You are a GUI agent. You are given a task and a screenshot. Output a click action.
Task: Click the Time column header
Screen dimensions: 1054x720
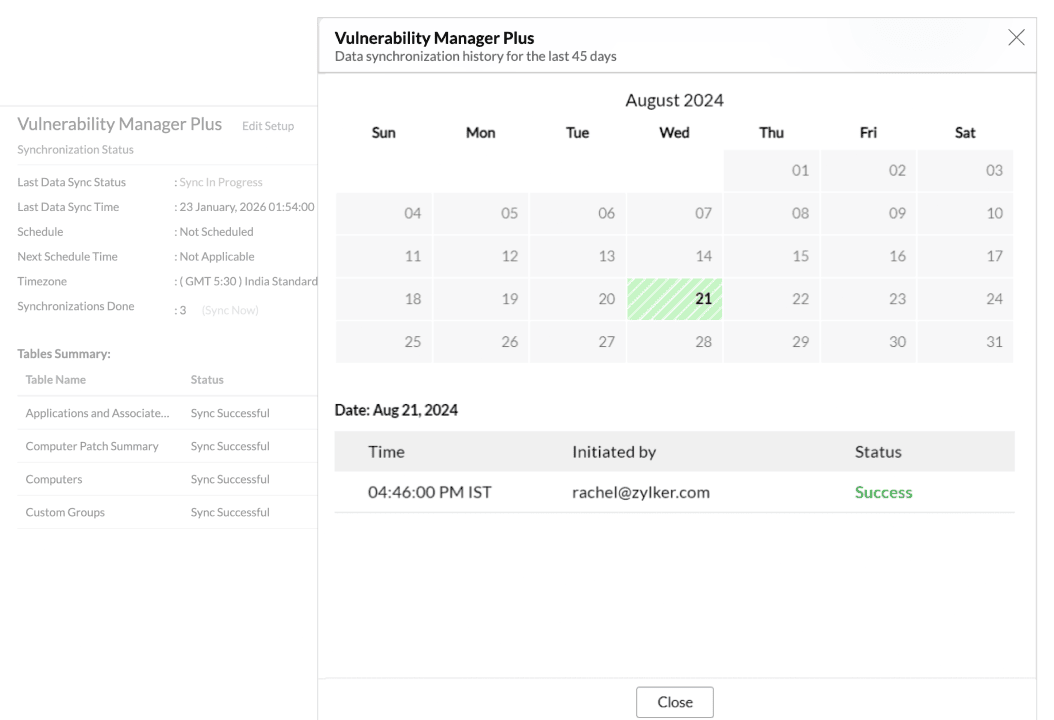coord(386,452)
